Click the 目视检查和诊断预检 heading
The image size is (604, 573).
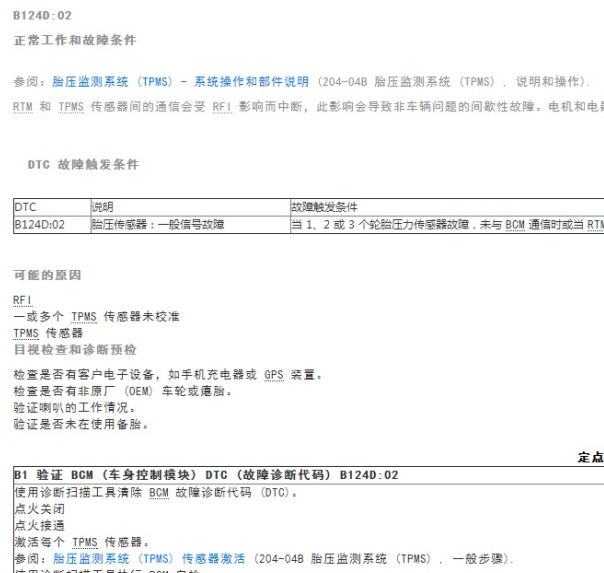75,350
